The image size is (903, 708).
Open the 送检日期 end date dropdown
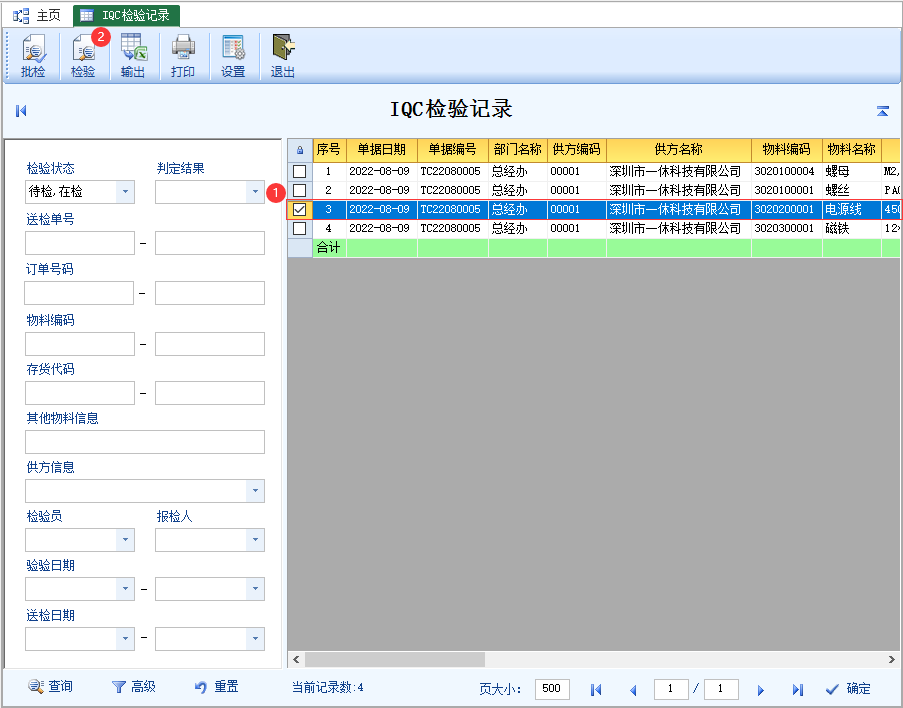255,638
